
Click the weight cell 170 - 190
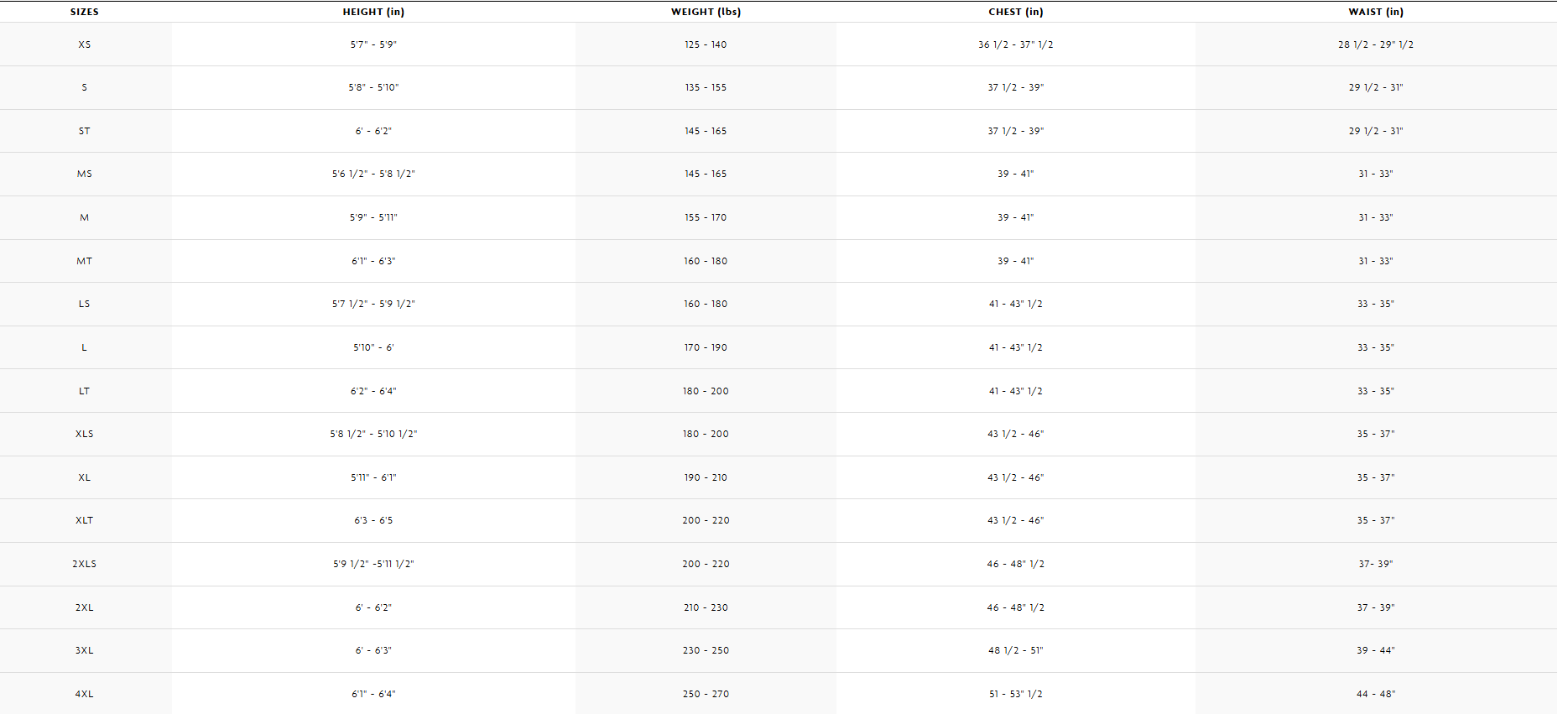pyautogui.click(x=706, y=347)
